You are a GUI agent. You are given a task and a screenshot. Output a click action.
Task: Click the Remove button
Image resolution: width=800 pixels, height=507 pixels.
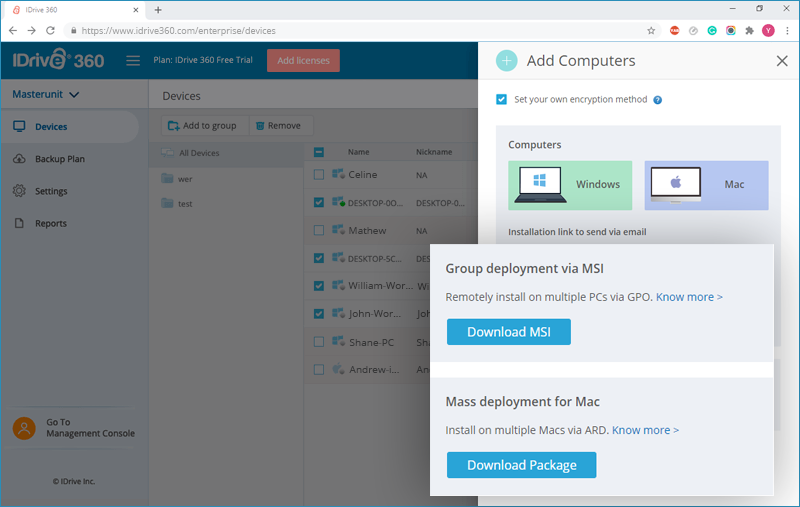(281, 125)
